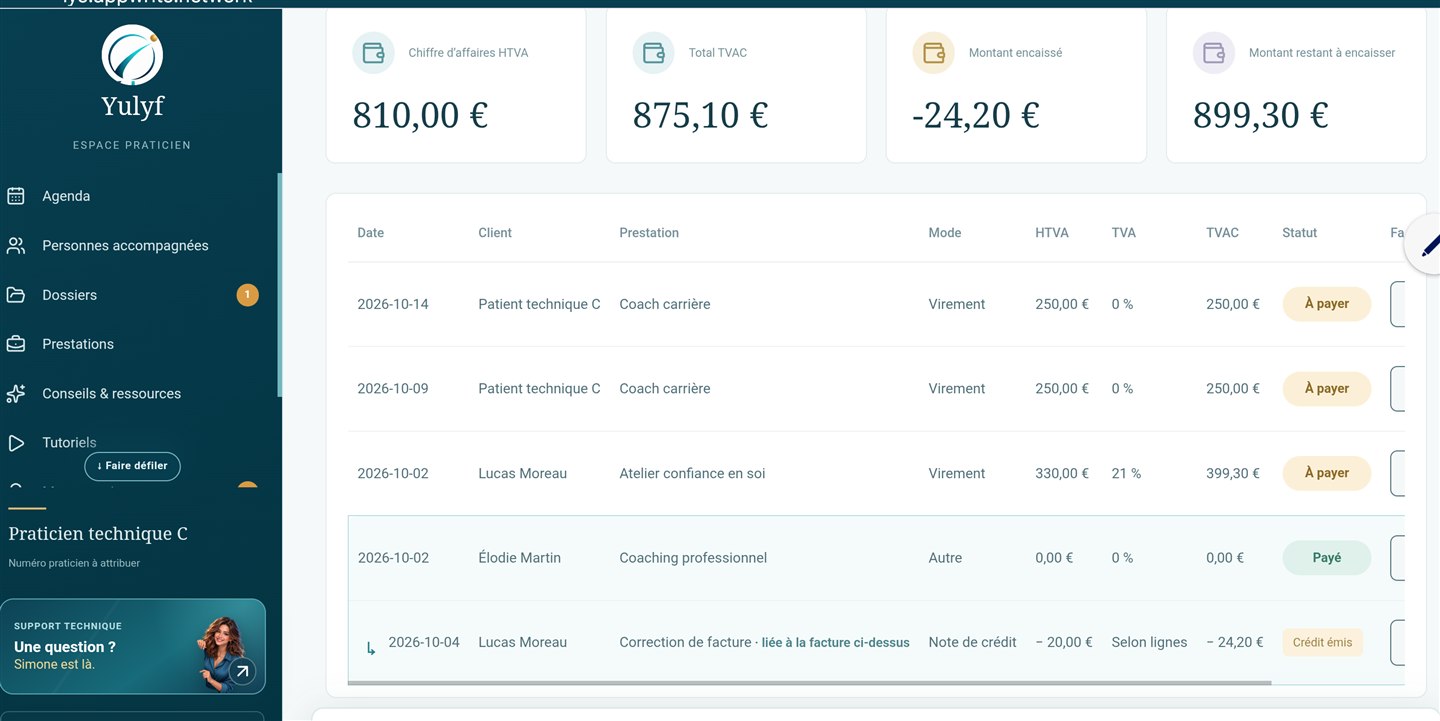Click the wallet icon beside Total TVAC
This screenshot has height=721, width=1440.
pyautogui.click(x=653, y=53)
